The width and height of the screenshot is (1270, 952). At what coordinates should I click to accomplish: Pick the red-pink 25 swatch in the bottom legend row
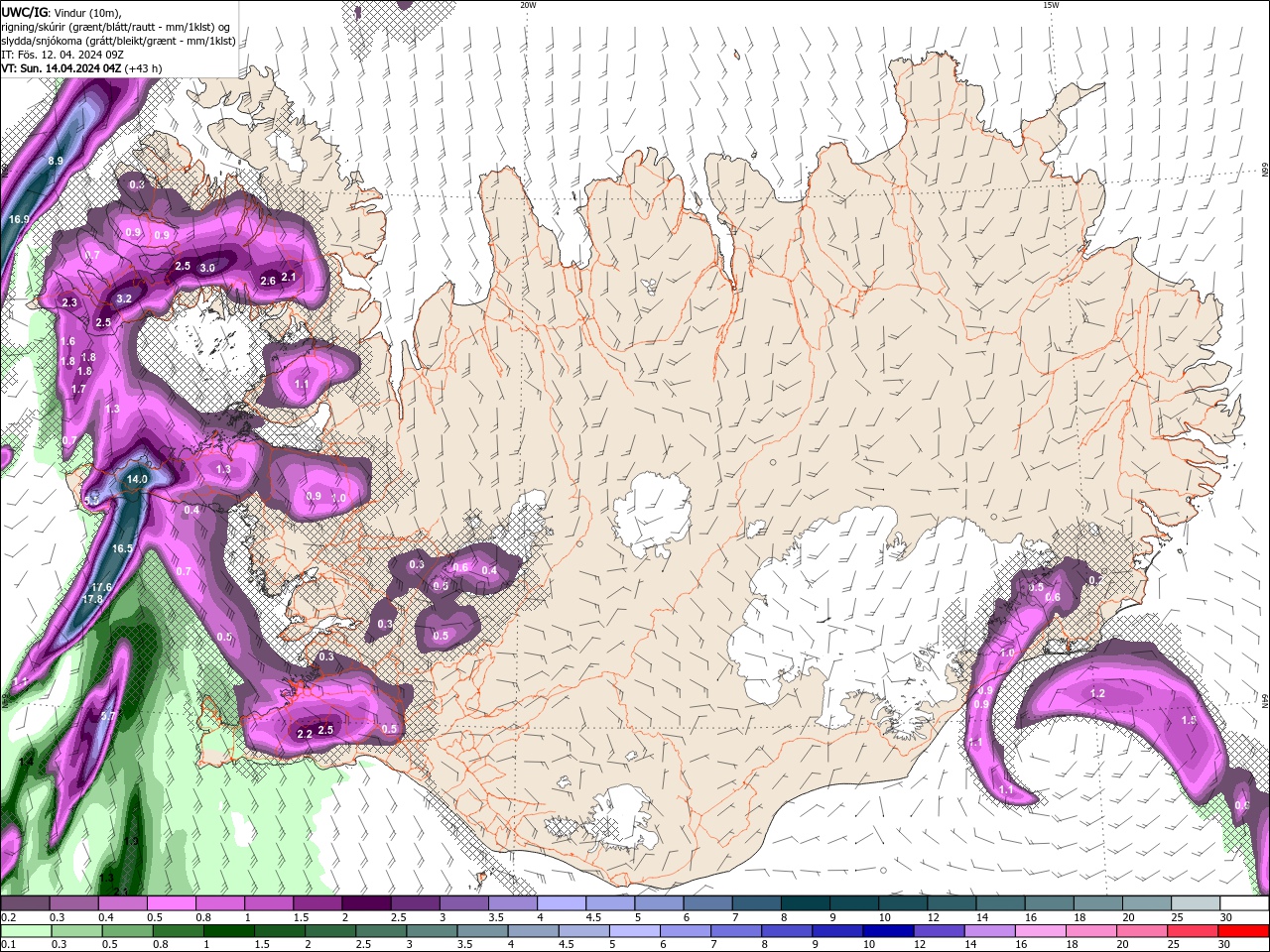1193,931
